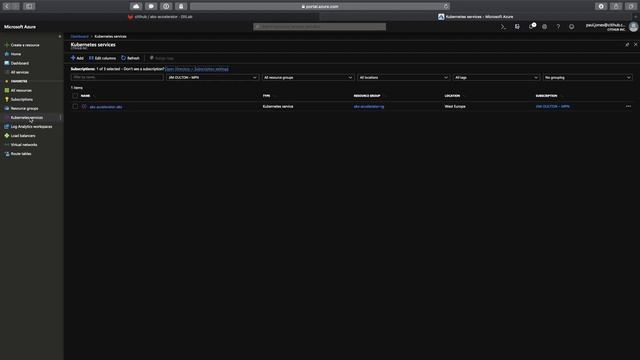Toggle the select-all checkbox in table header

(x=75, y=96)
